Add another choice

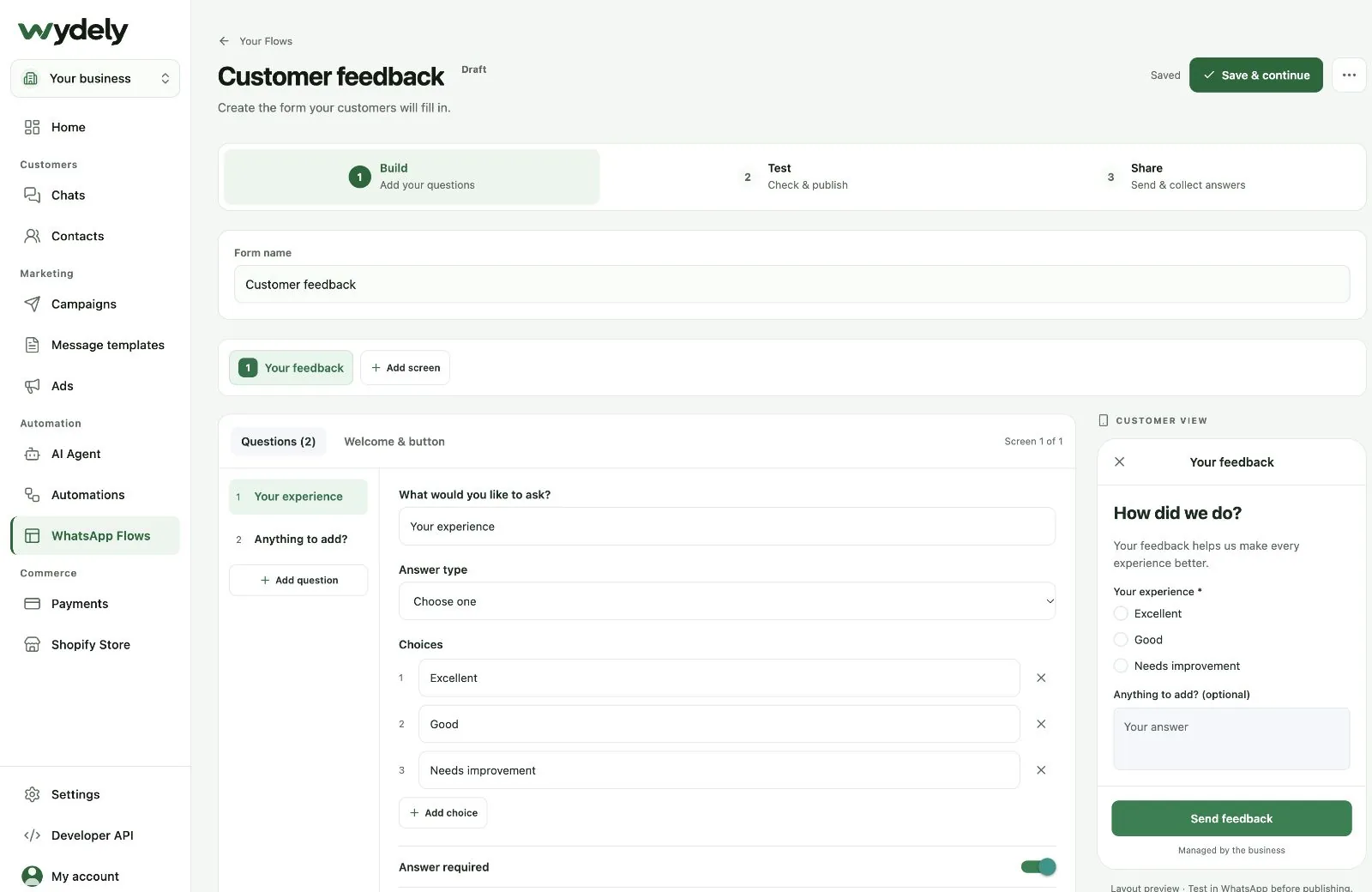tap(442, 813)
